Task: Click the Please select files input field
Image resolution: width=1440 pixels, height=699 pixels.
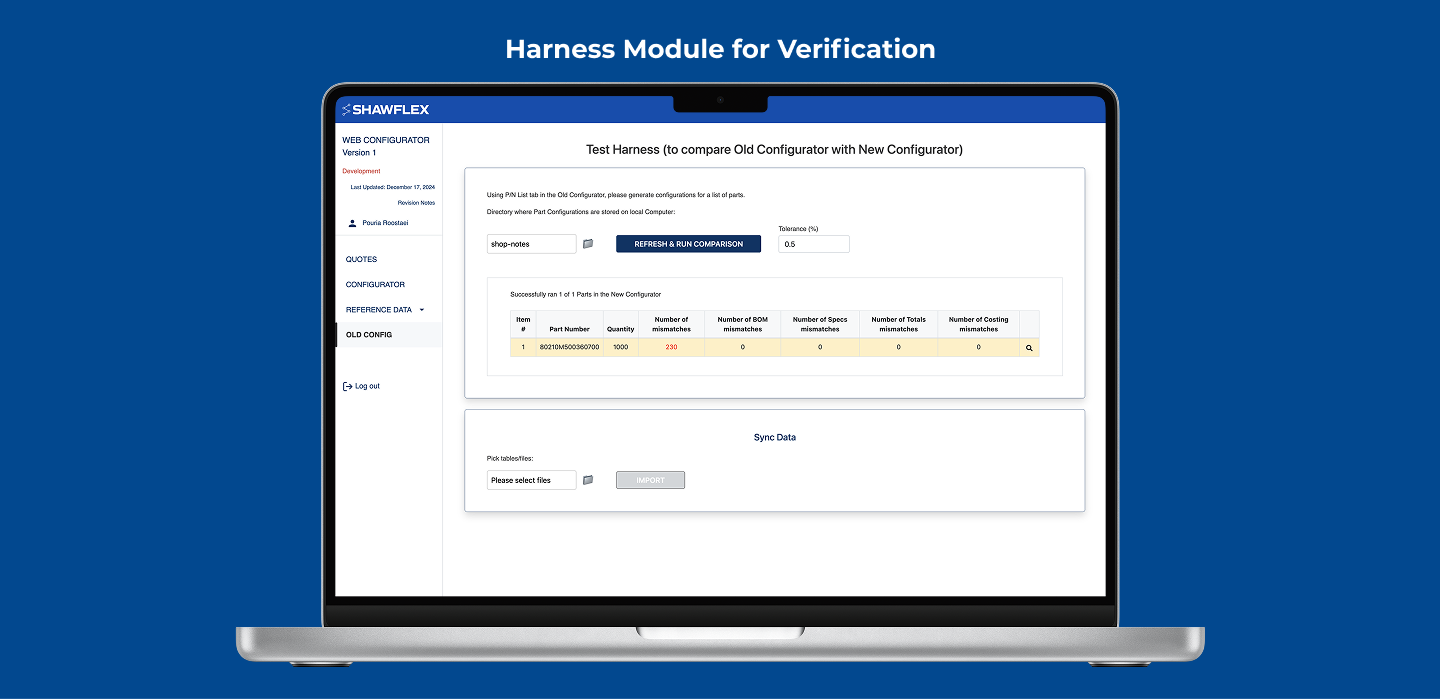Action: (531, 480)
